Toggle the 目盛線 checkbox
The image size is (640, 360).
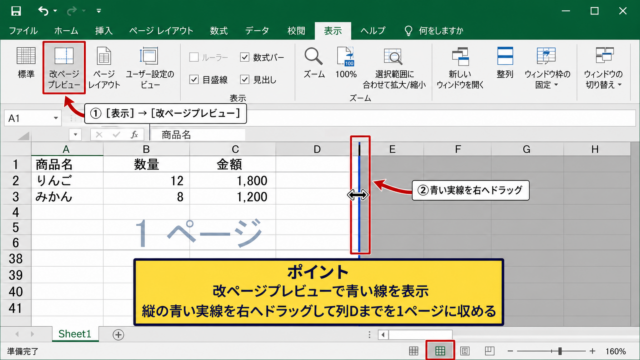[194, 80]
